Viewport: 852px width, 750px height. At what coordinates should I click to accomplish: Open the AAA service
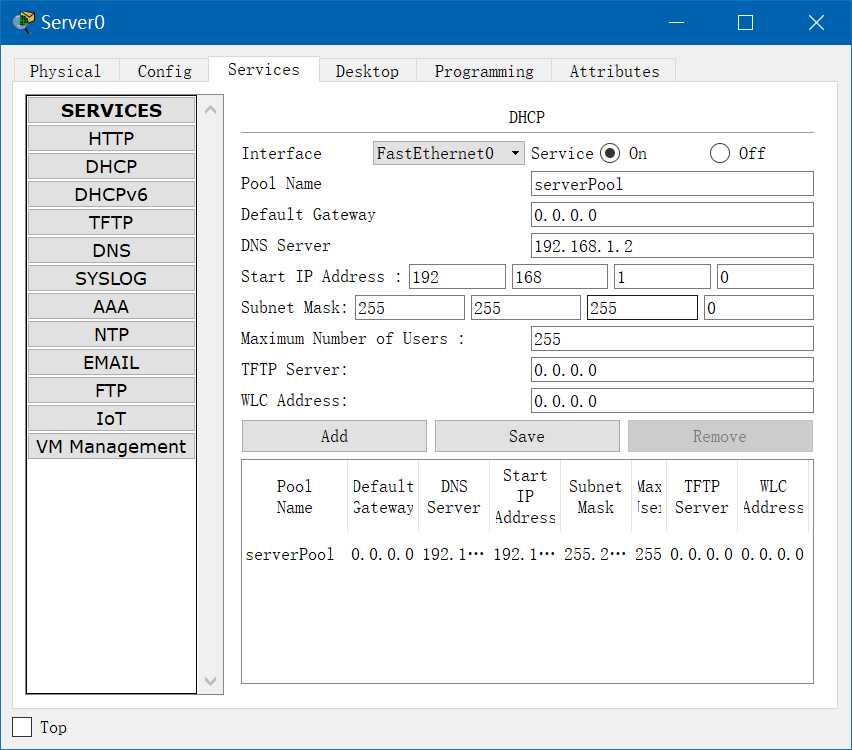coord(111,307)
